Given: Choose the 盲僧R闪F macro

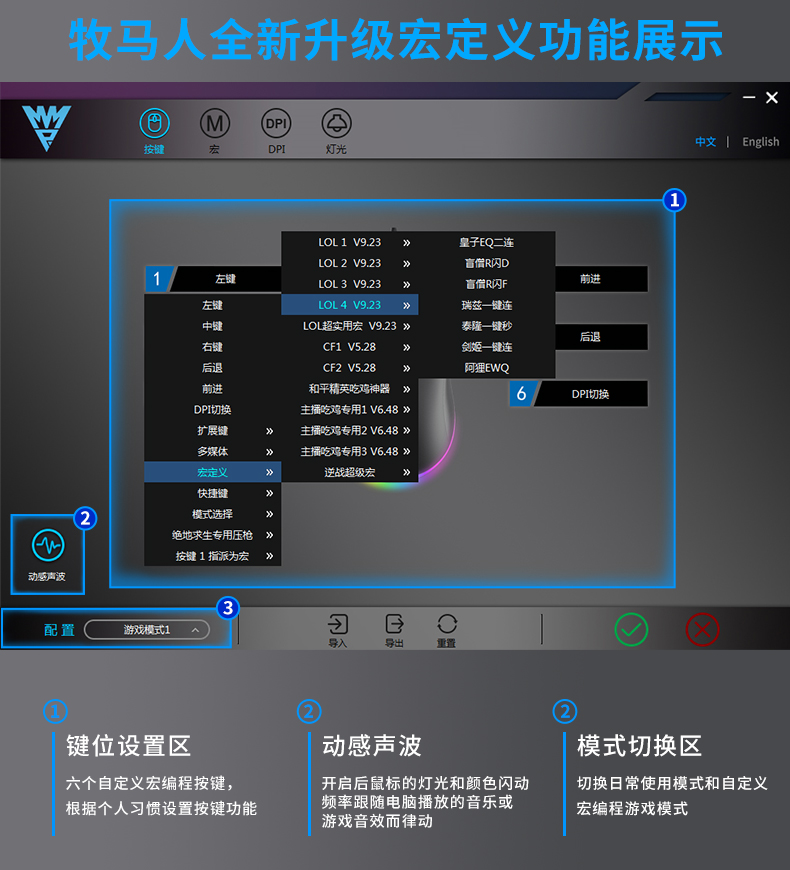Looking at the screenshot, I should tap(487, 284).
